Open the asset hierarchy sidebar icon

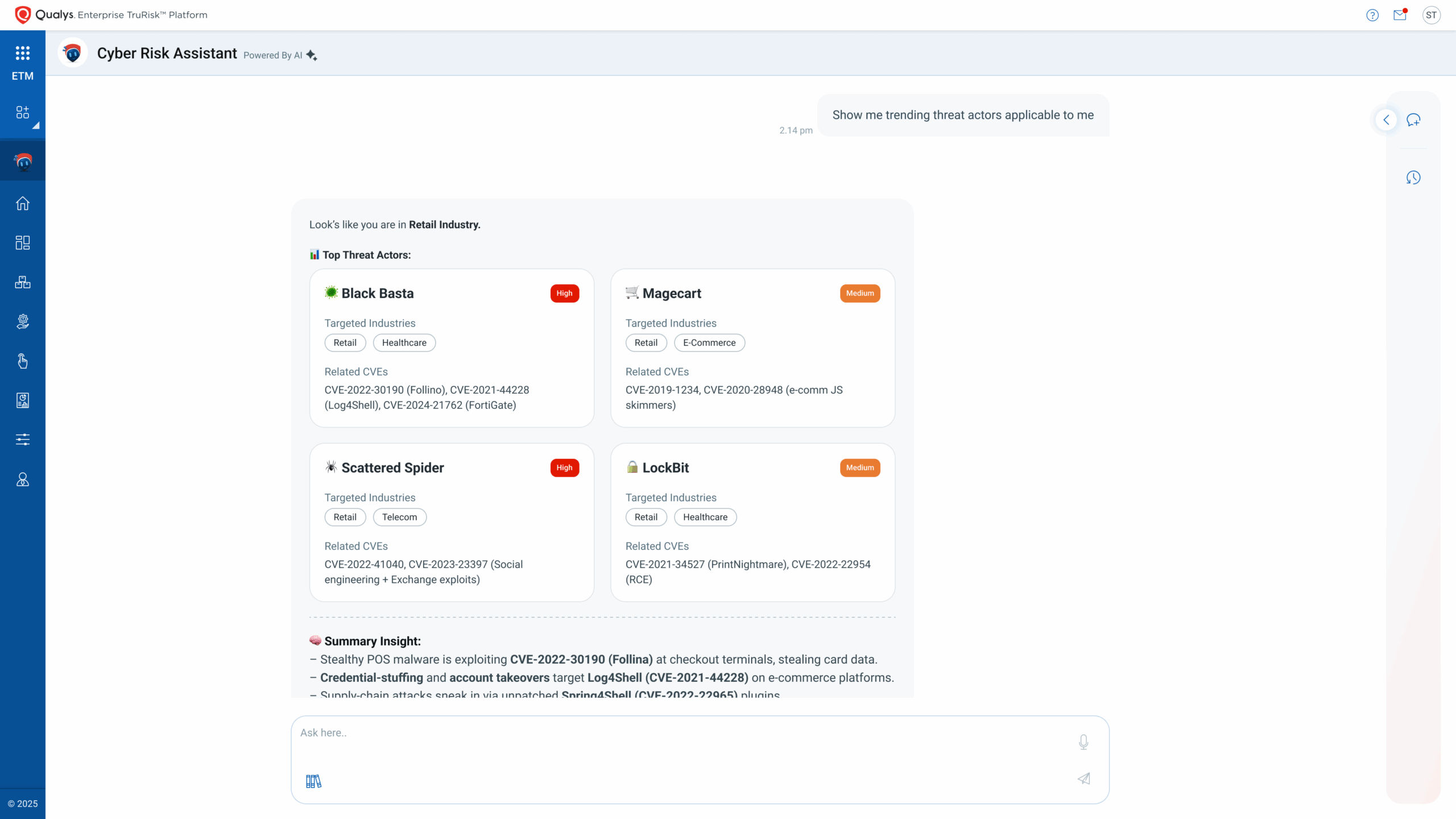pos(23,282)
